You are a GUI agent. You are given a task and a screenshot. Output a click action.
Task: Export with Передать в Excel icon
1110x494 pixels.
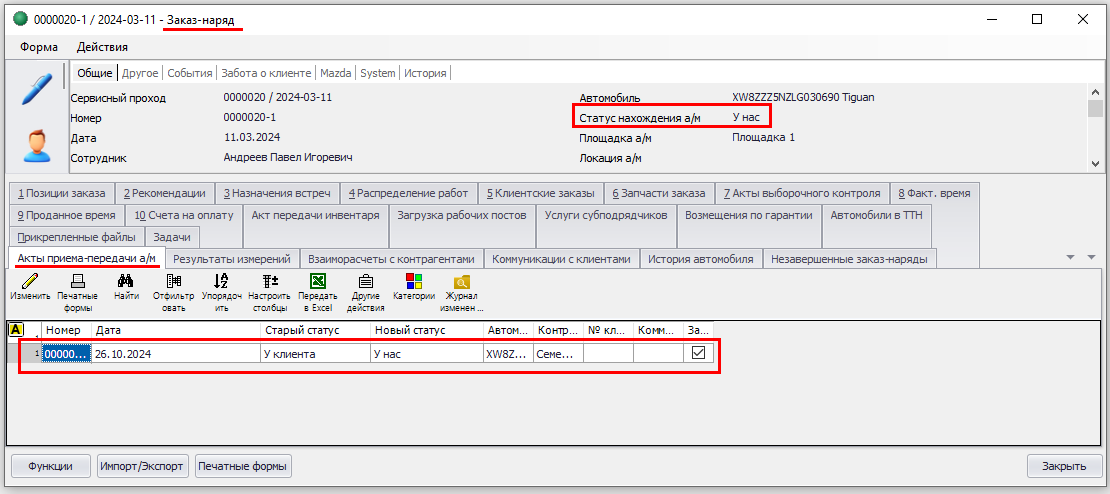tap(317, 282)
